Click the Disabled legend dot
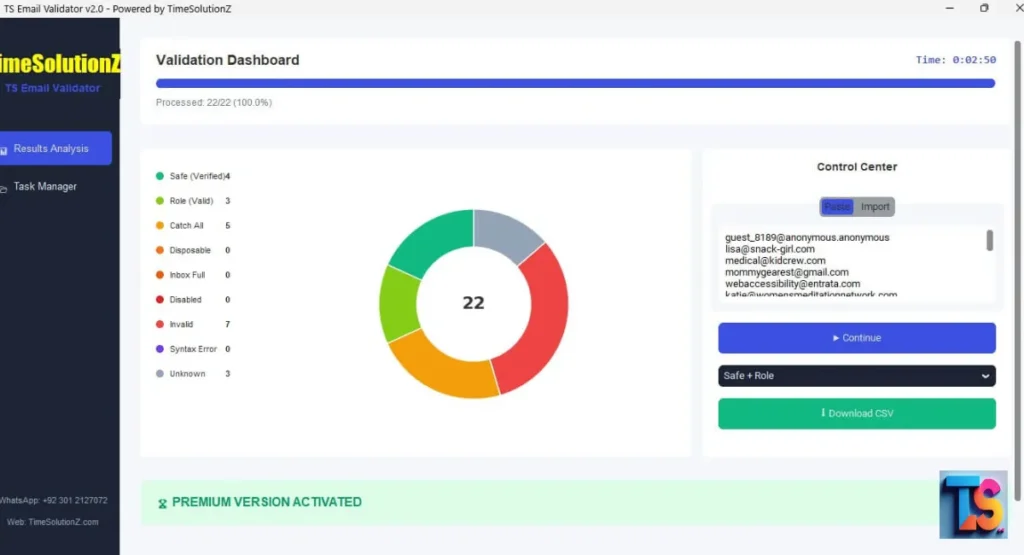Image resolution: width=1024 pixels, height=555 pixels. point(159,300)
